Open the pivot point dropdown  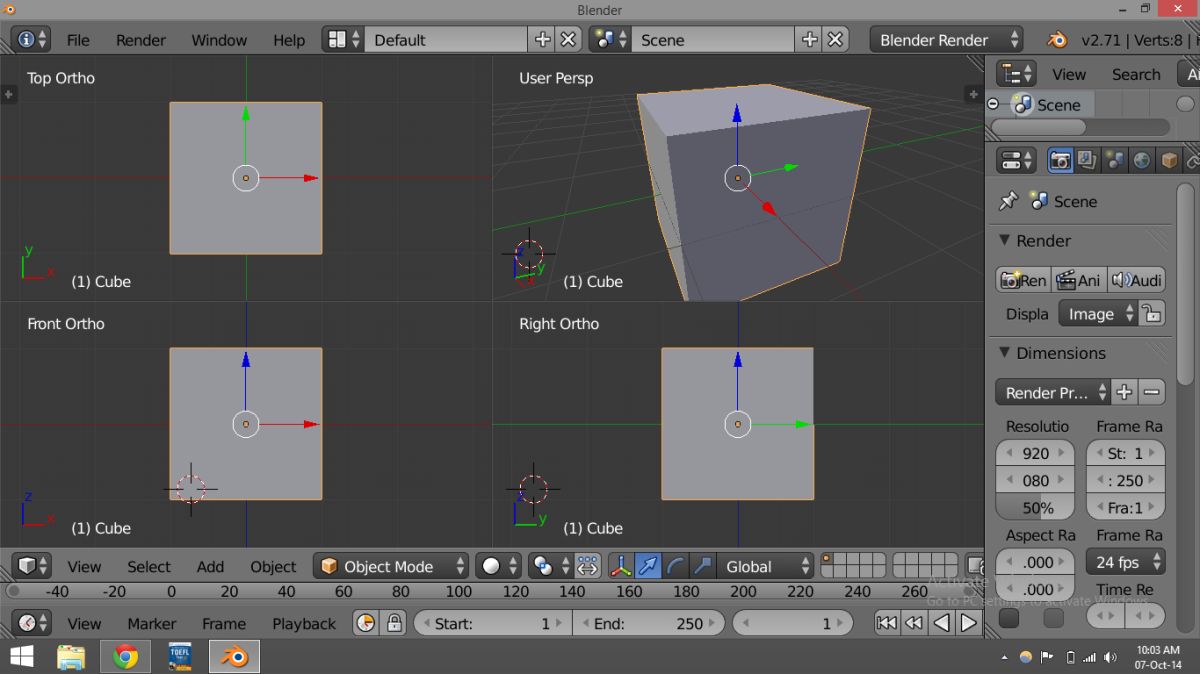pos(551,566)
